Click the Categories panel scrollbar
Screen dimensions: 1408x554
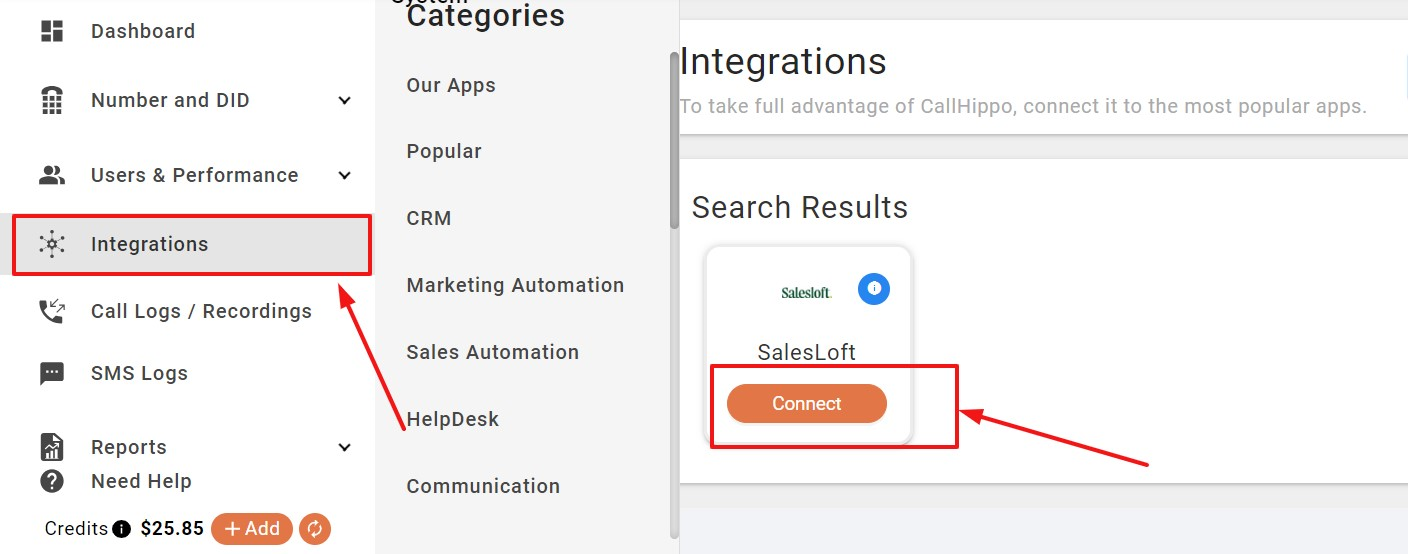click(674, 140)
